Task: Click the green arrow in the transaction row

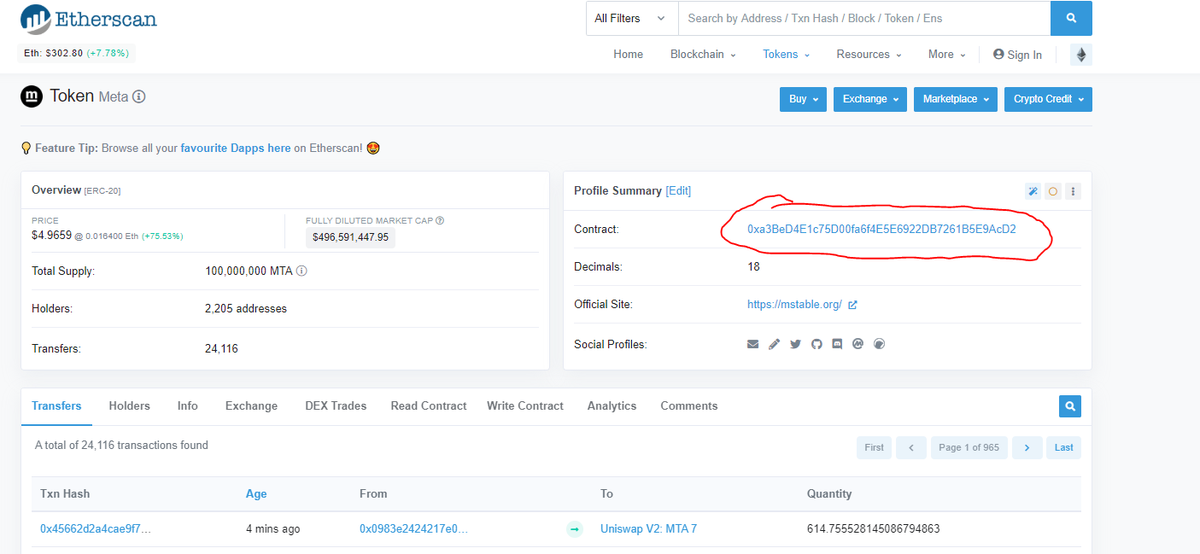Action: pos(574,529)
